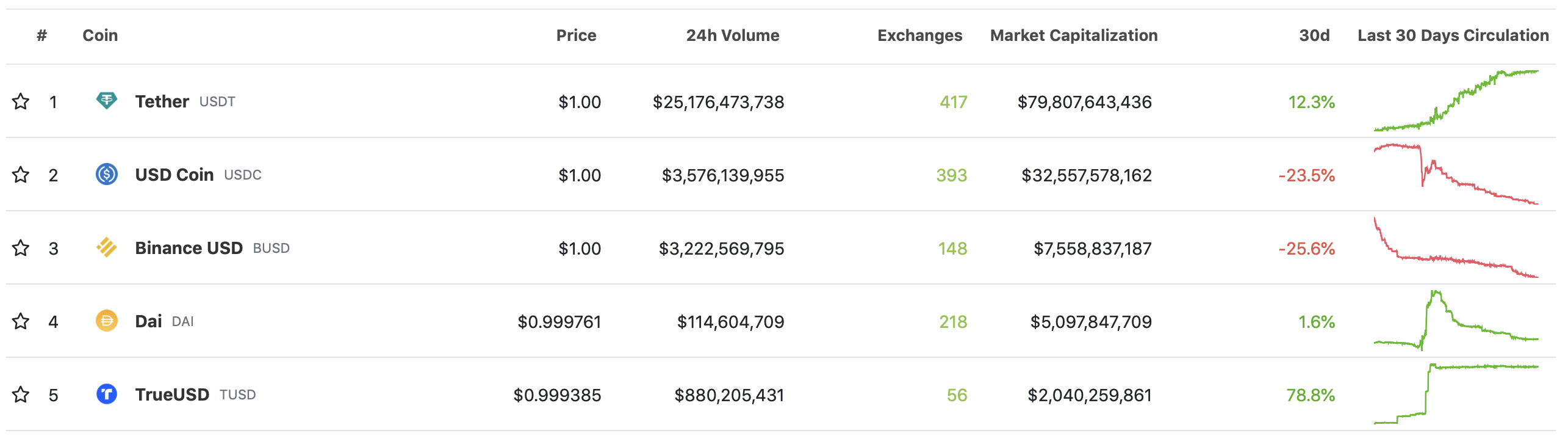Sort table by Price column header
The image size is (1568, 436).
tap(576, 35)
